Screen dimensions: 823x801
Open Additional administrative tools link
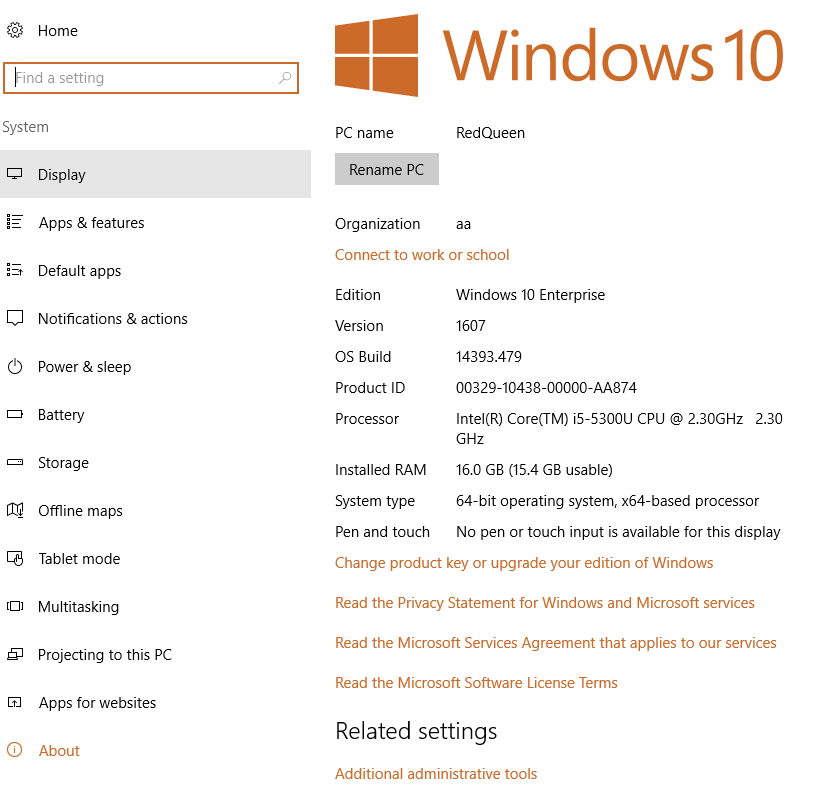click(x=436, y=774)
